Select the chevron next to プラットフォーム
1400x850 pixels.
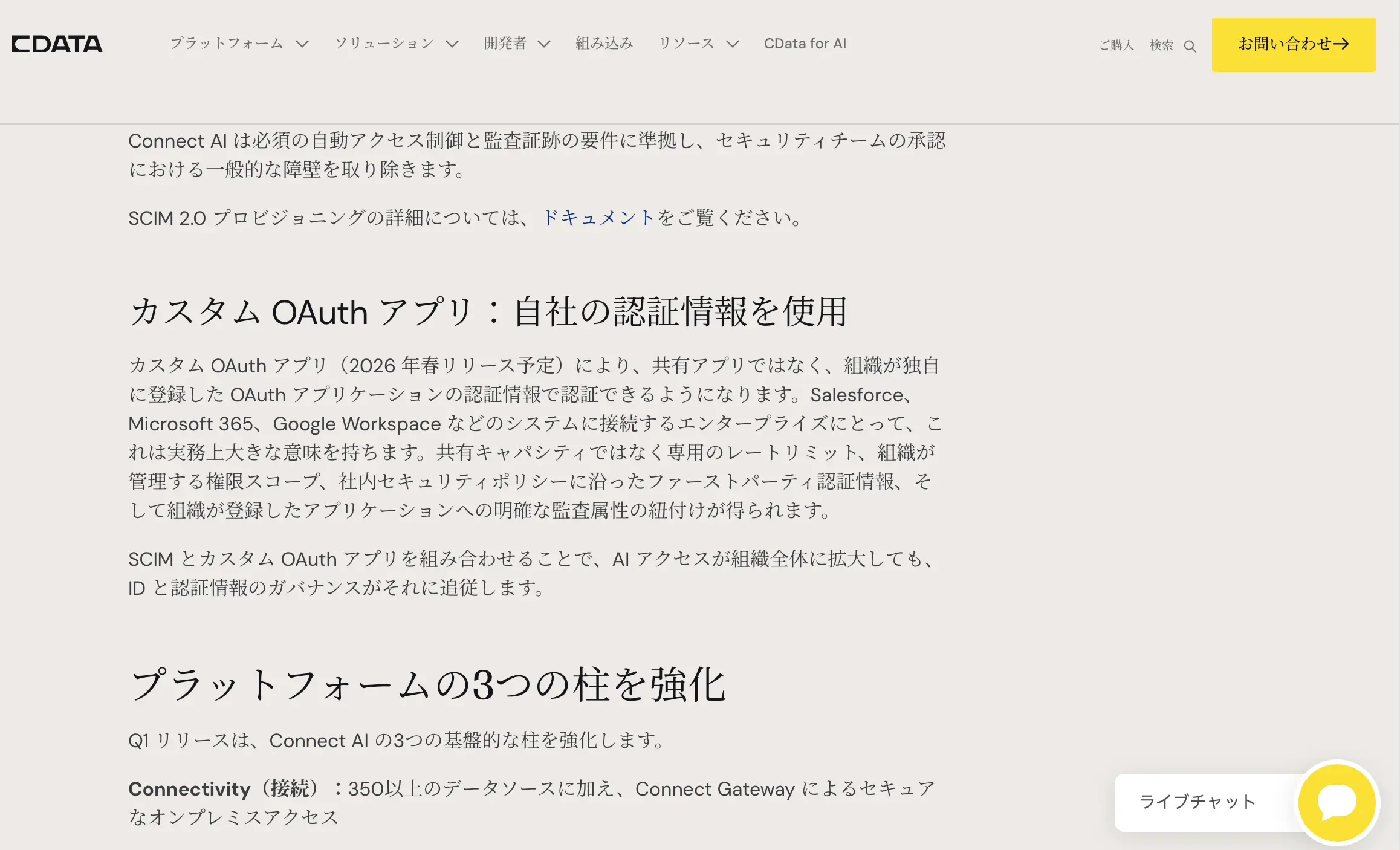click(303, 44)
